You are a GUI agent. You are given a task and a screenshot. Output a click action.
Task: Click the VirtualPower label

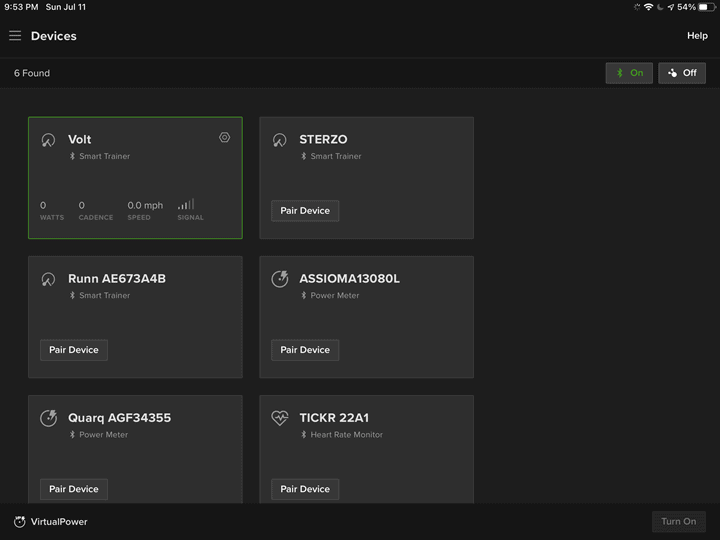coord(59,522)
